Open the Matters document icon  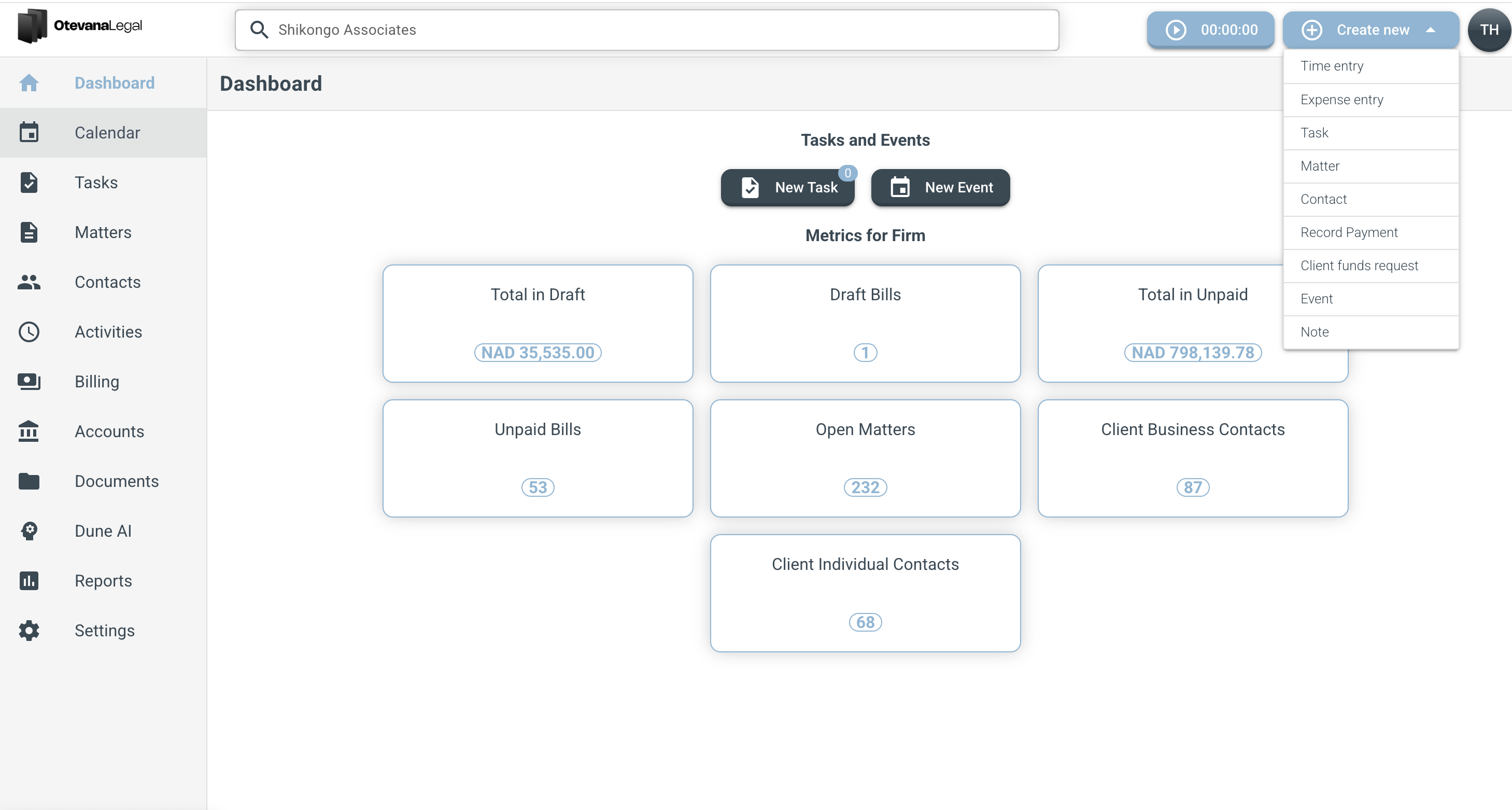(30, 232)
